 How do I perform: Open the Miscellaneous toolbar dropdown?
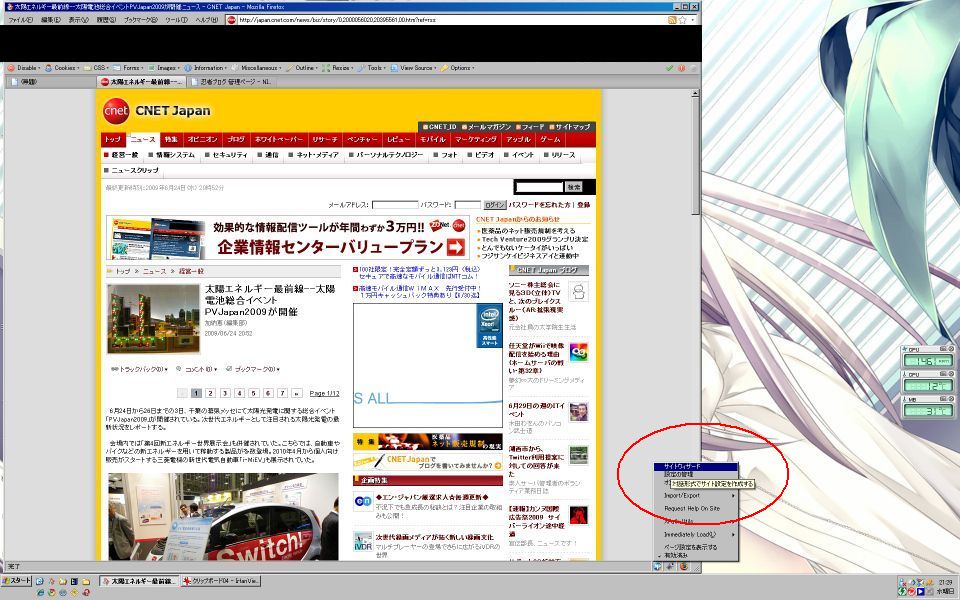257,68
